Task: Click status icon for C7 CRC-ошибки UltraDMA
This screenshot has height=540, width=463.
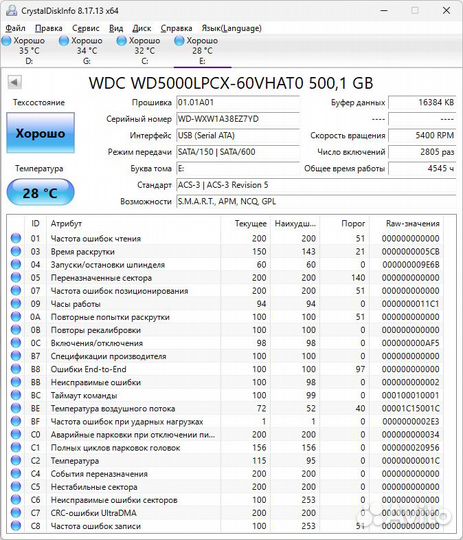Action: pyautogui.click(x=16, y=513)
